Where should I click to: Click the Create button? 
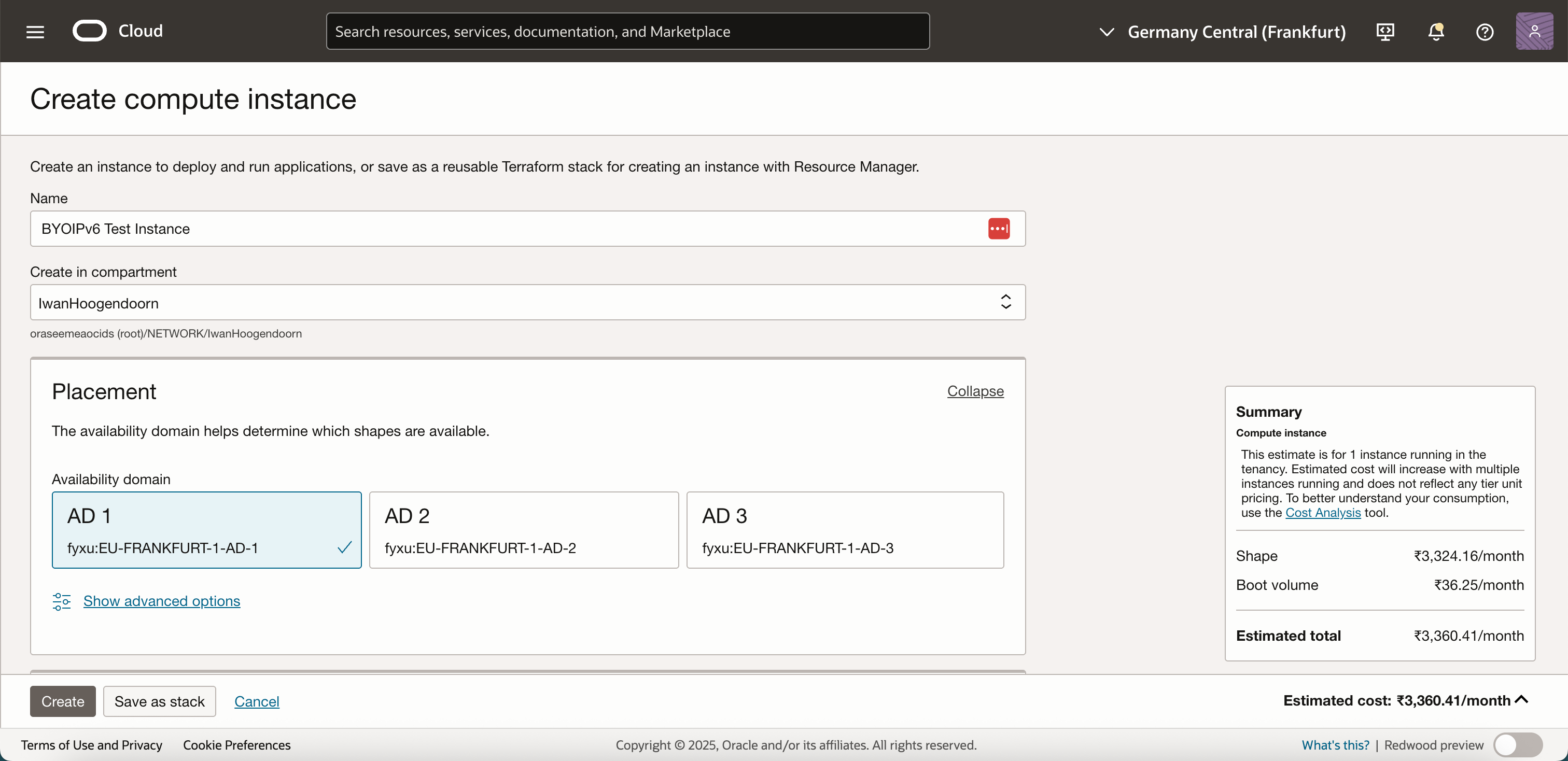tap(63, 701)
